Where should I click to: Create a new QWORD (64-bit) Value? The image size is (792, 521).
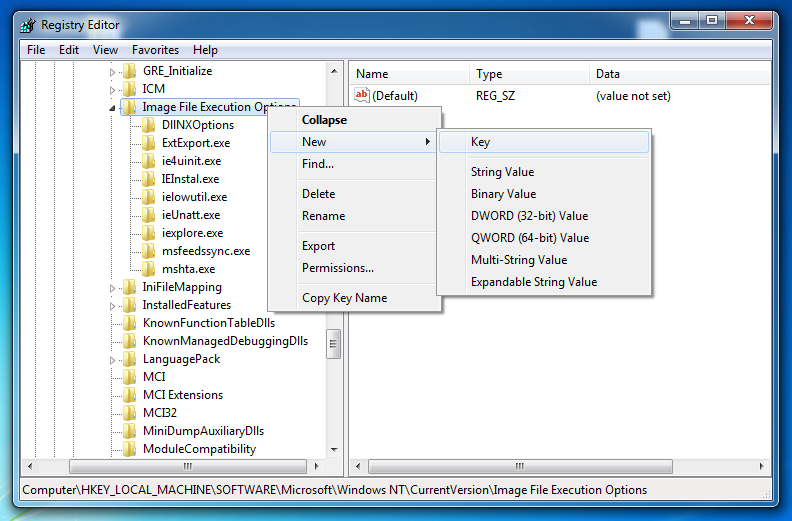[x=544, y=238]
